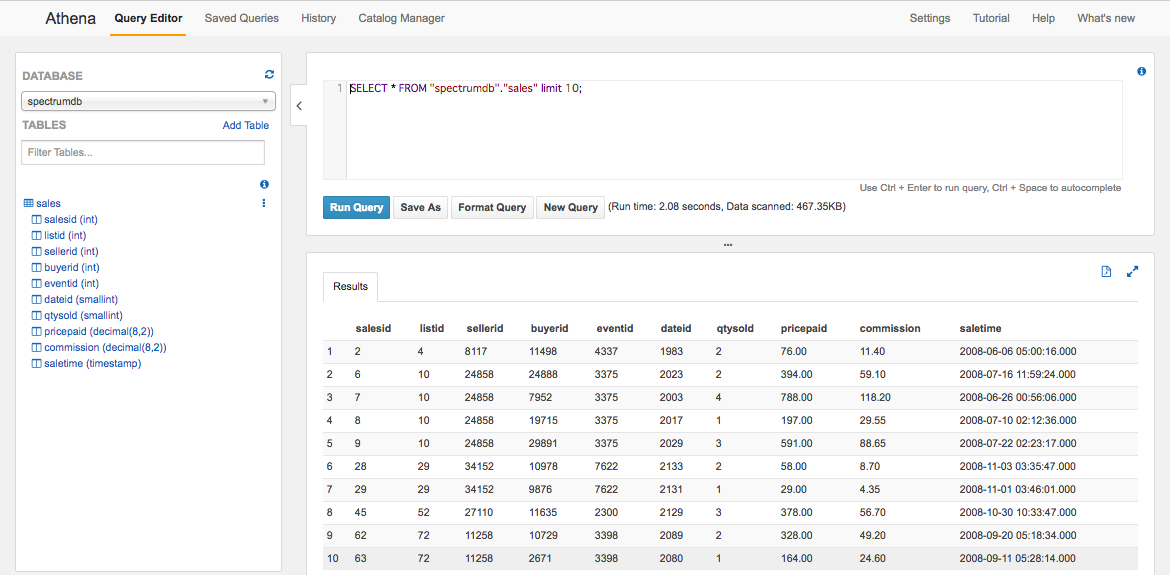The height and width of the screenshot is (575, 1170).
Task: Click the pricepaid column icon
Action: click(x=37, y=331)
